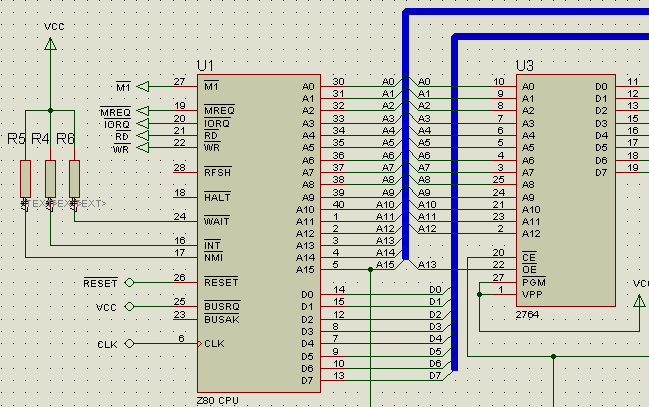
Task: Click the VPP pin name inside U3
Action: [532, 294]
